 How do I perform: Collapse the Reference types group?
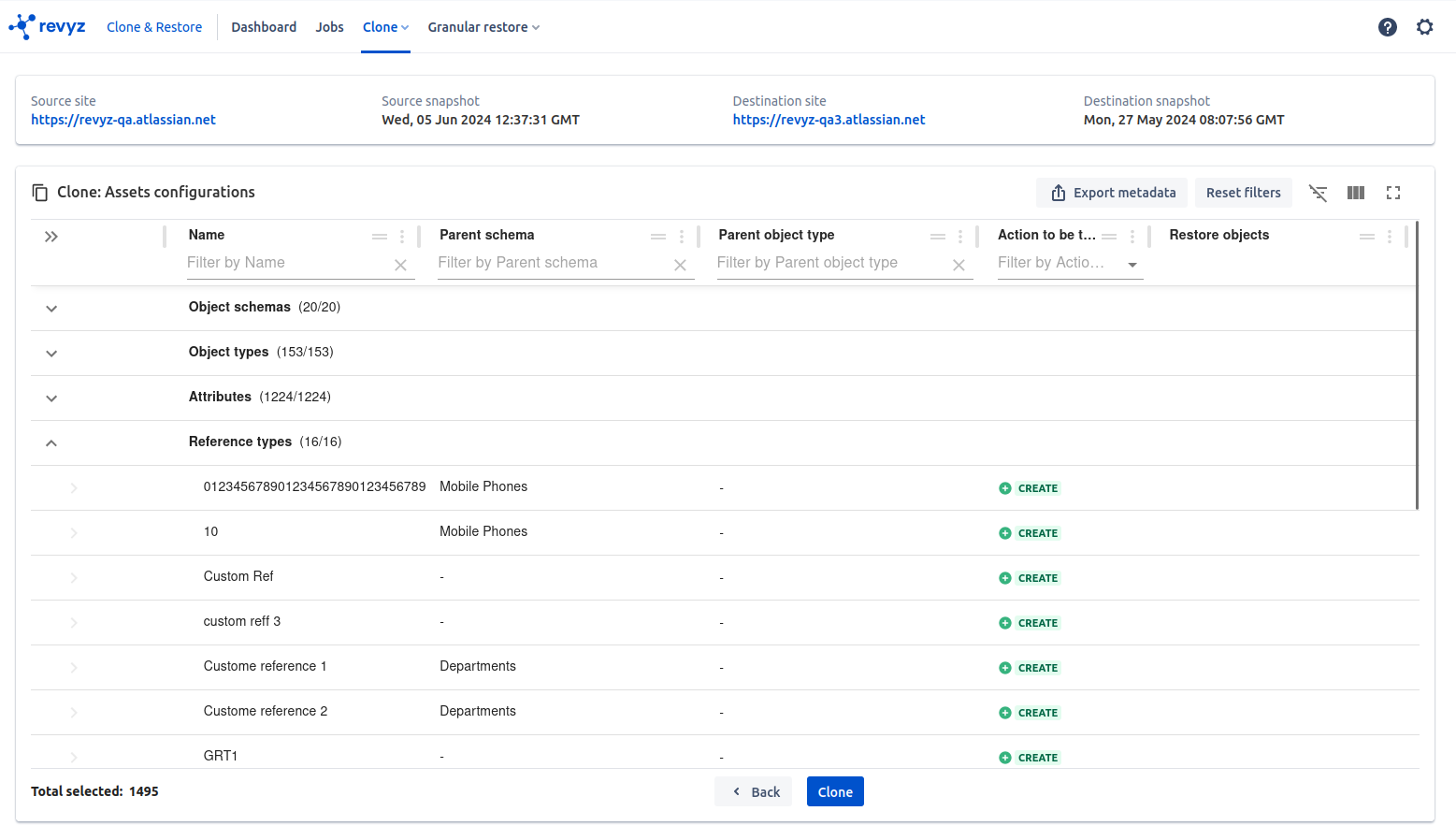(x=51, y=443)
